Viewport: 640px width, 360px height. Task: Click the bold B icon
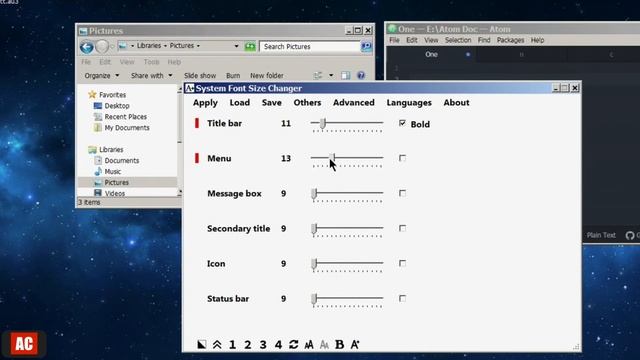(340, 344)
